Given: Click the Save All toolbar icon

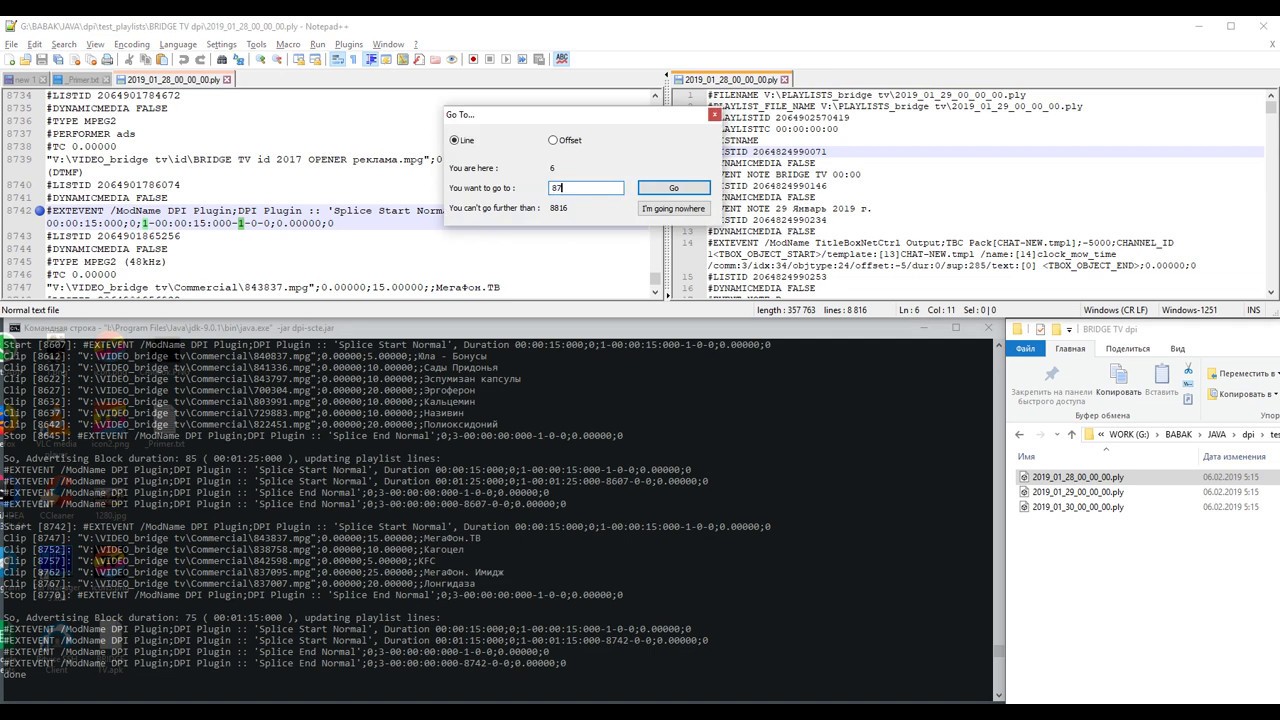Looking at the screenshot, I should (x=58, y=59).
